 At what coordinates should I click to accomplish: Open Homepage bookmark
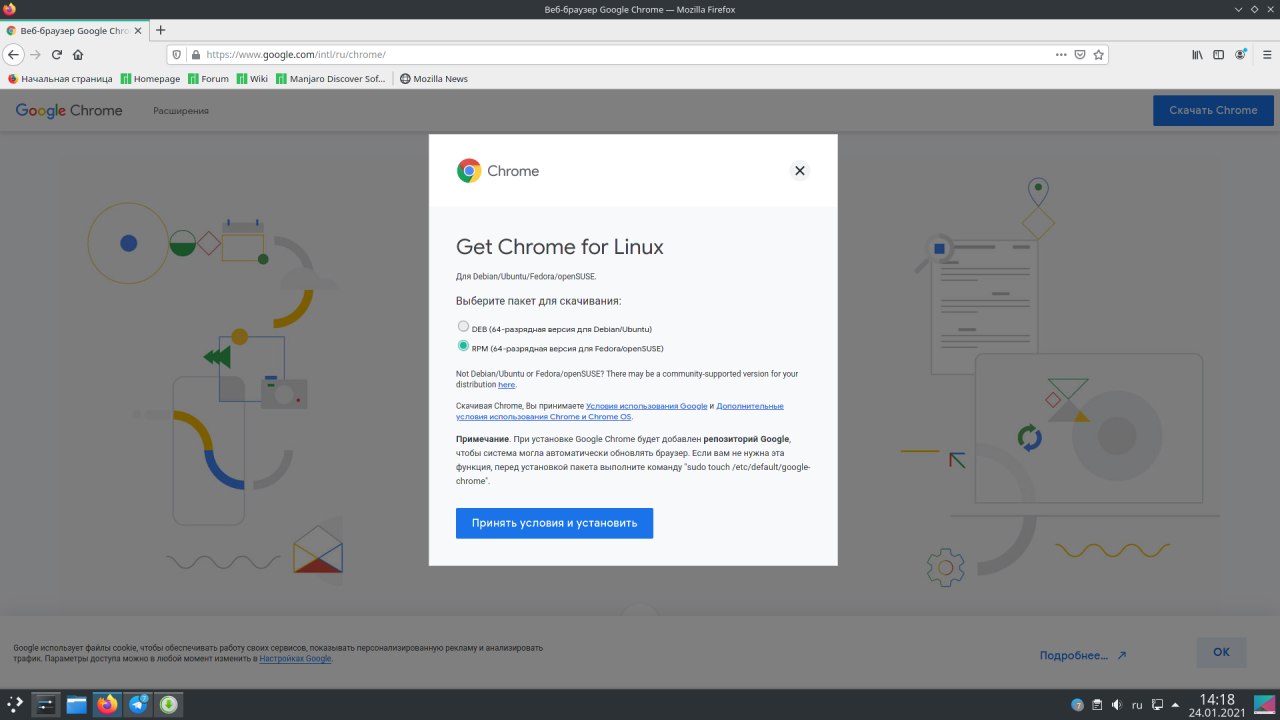[151, 79]
